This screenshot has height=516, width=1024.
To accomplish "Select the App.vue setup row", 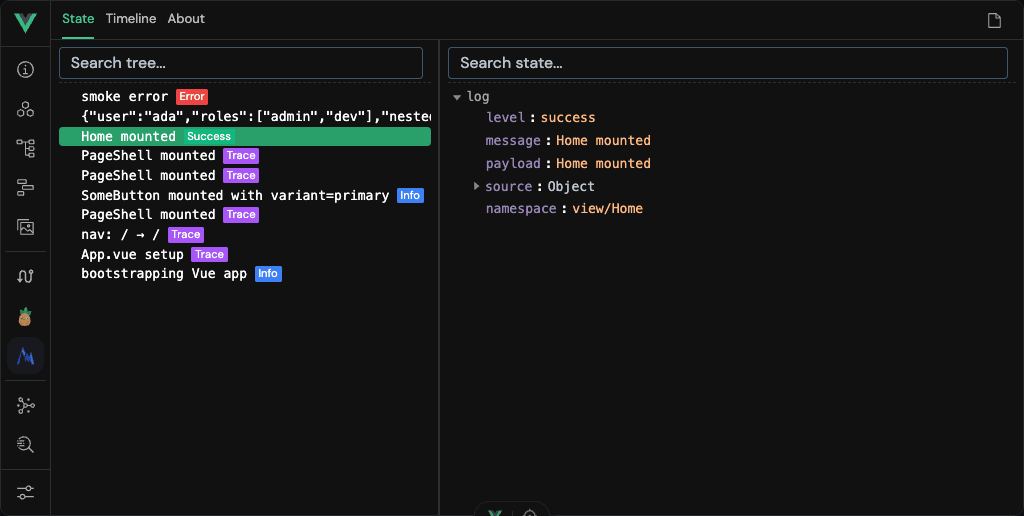I will pyautogui.click(x=245, y=254).
